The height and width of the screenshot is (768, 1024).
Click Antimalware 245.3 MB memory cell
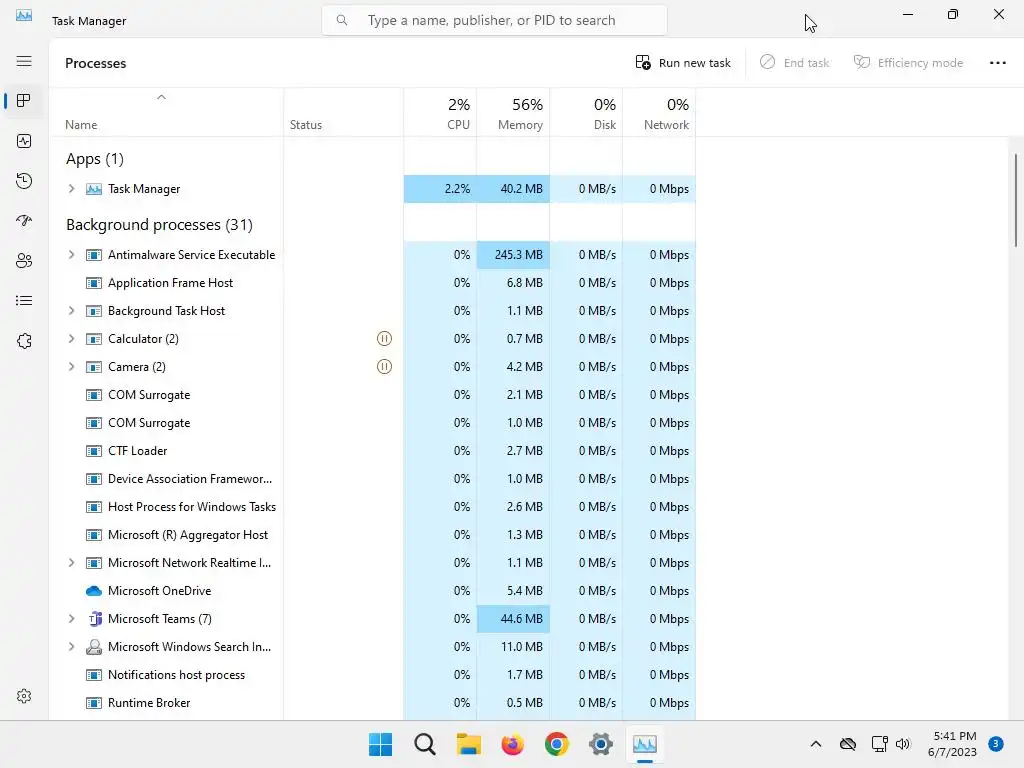click(x=513, y=255)
